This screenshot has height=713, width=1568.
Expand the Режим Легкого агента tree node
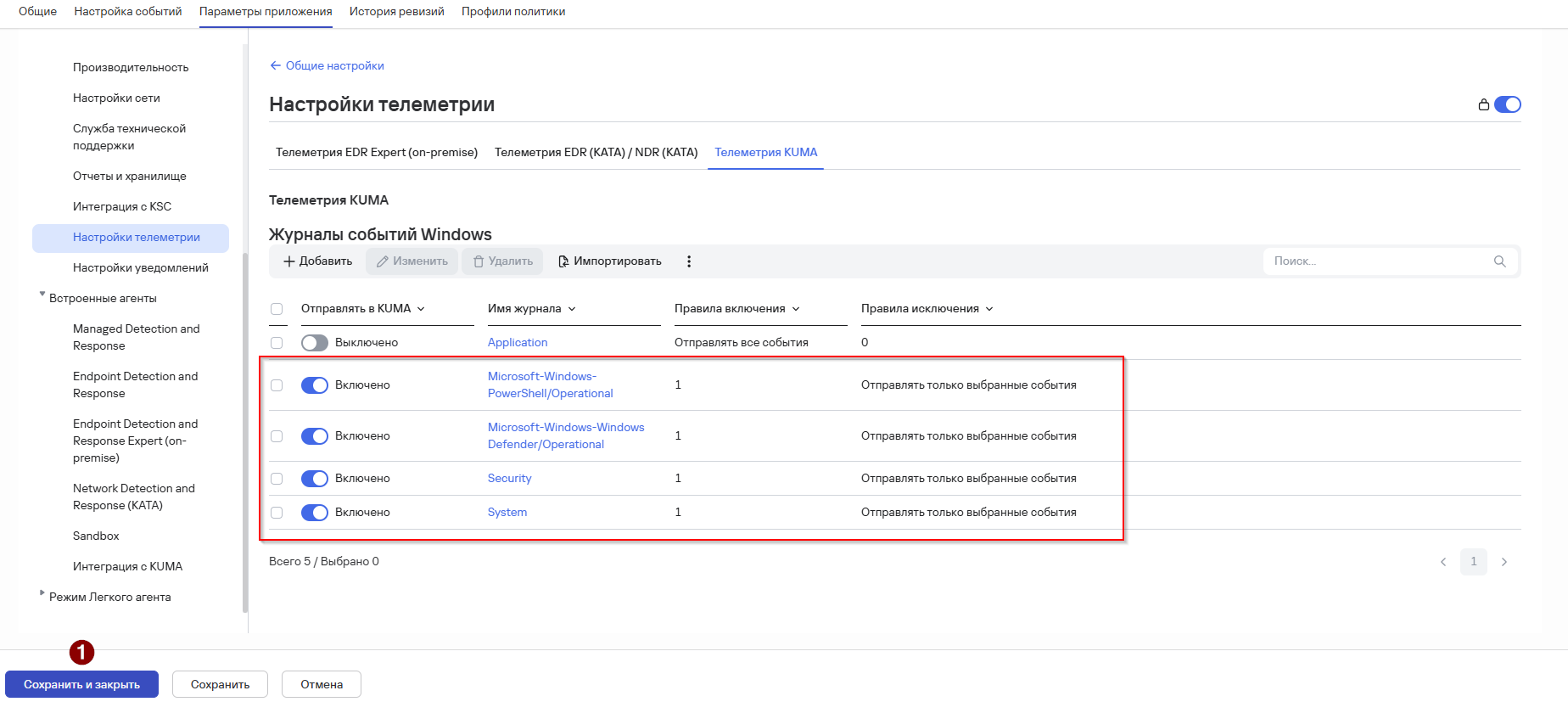pos(42,593)
